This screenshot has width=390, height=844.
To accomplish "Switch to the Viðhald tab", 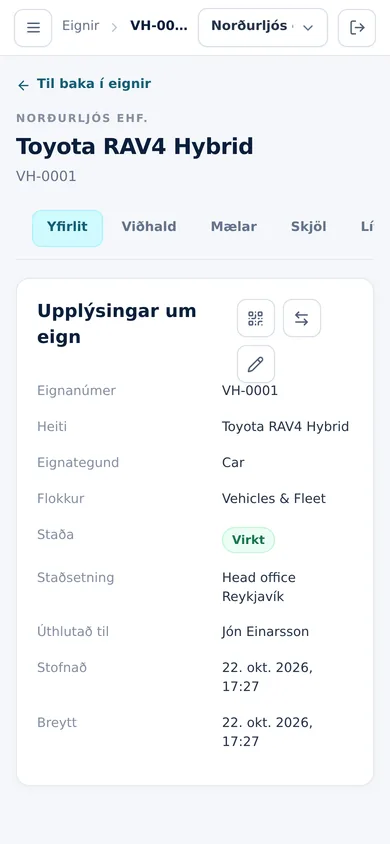I will point(149,227).
